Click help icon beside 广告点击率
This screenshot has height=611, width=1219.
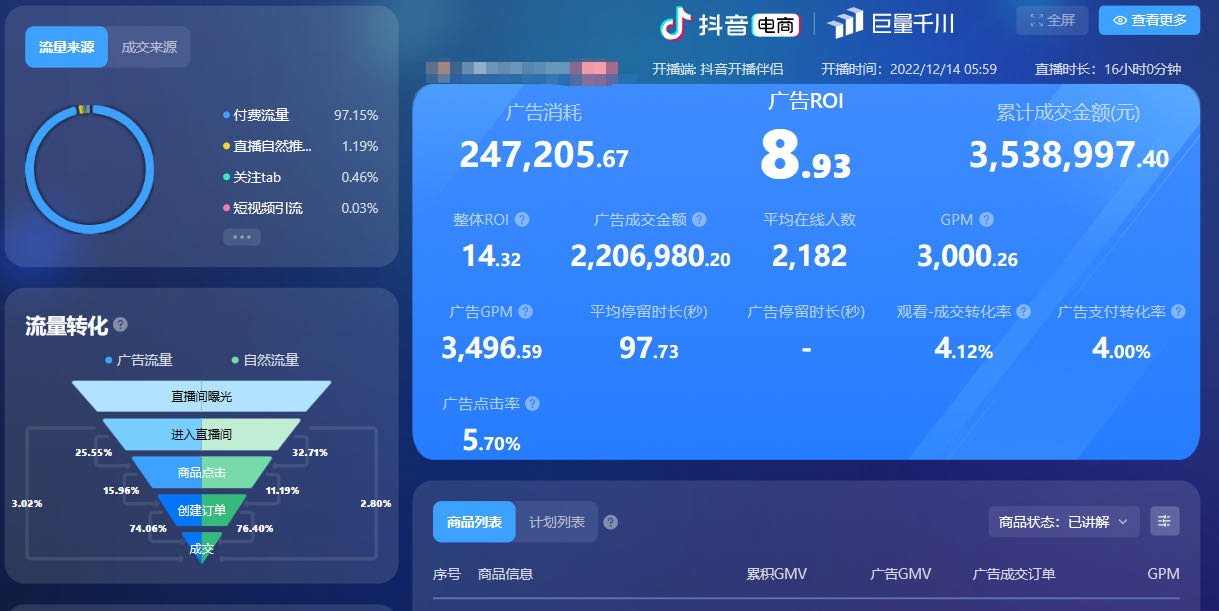click(532, 404)
